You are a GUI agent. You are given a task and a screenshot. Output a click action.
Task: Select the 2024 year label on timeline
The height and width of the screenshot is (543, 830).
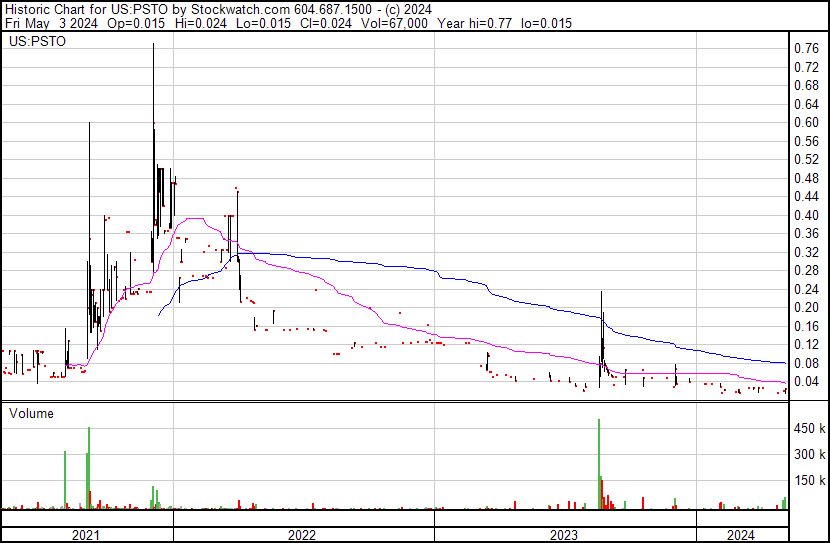point(741,535)
